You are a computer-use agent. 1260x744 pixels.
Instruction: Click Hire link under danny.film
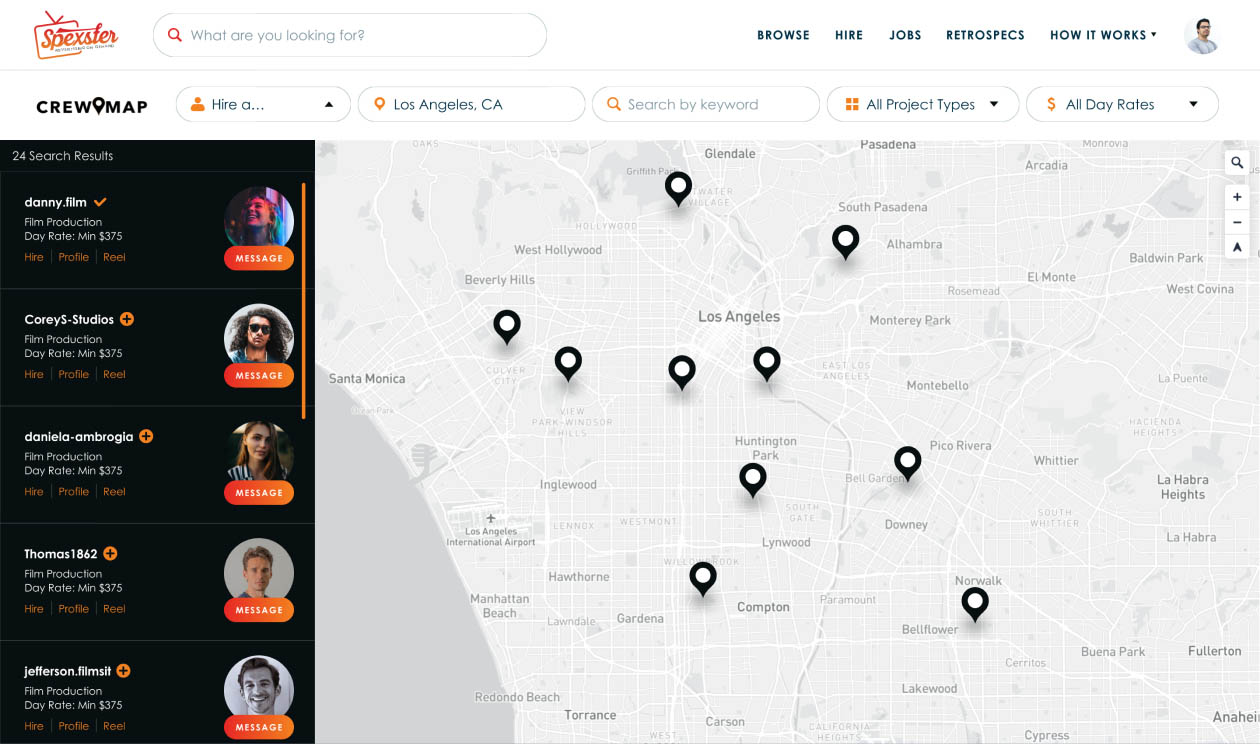point(34,257)
